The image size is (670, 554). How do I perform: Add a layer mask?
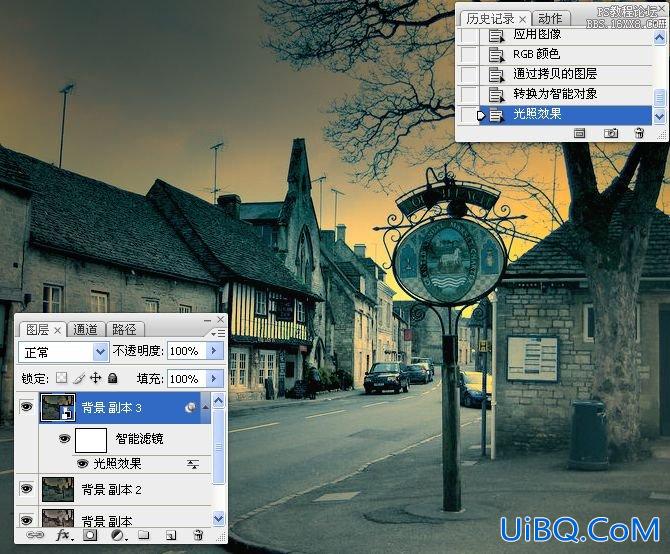(x=90, y=535)
